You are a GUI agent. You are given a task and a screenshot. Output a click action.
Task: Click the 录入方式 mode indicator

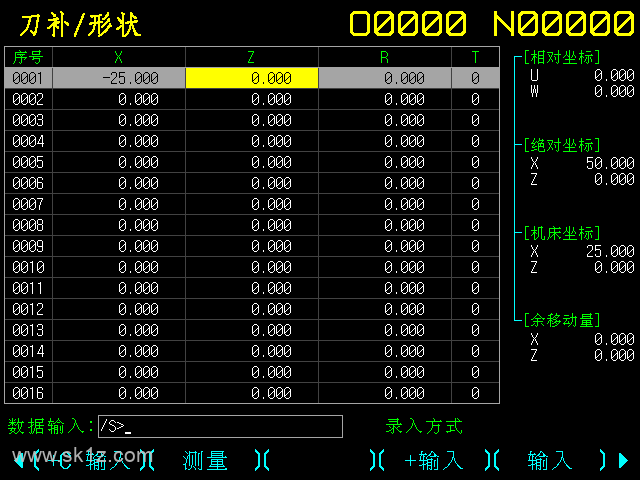424,426
